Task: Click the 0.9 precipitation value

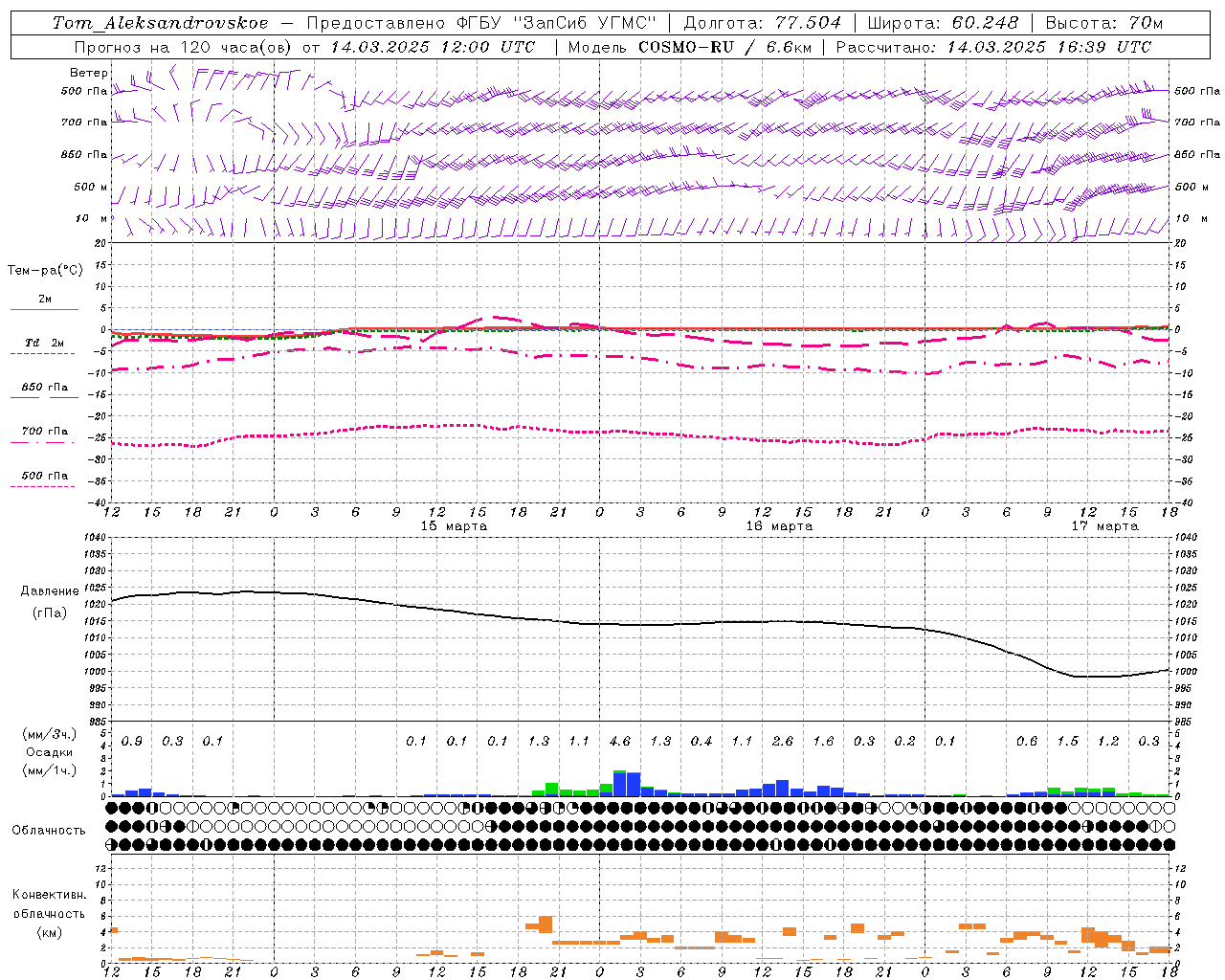Action: pos(131,742)
